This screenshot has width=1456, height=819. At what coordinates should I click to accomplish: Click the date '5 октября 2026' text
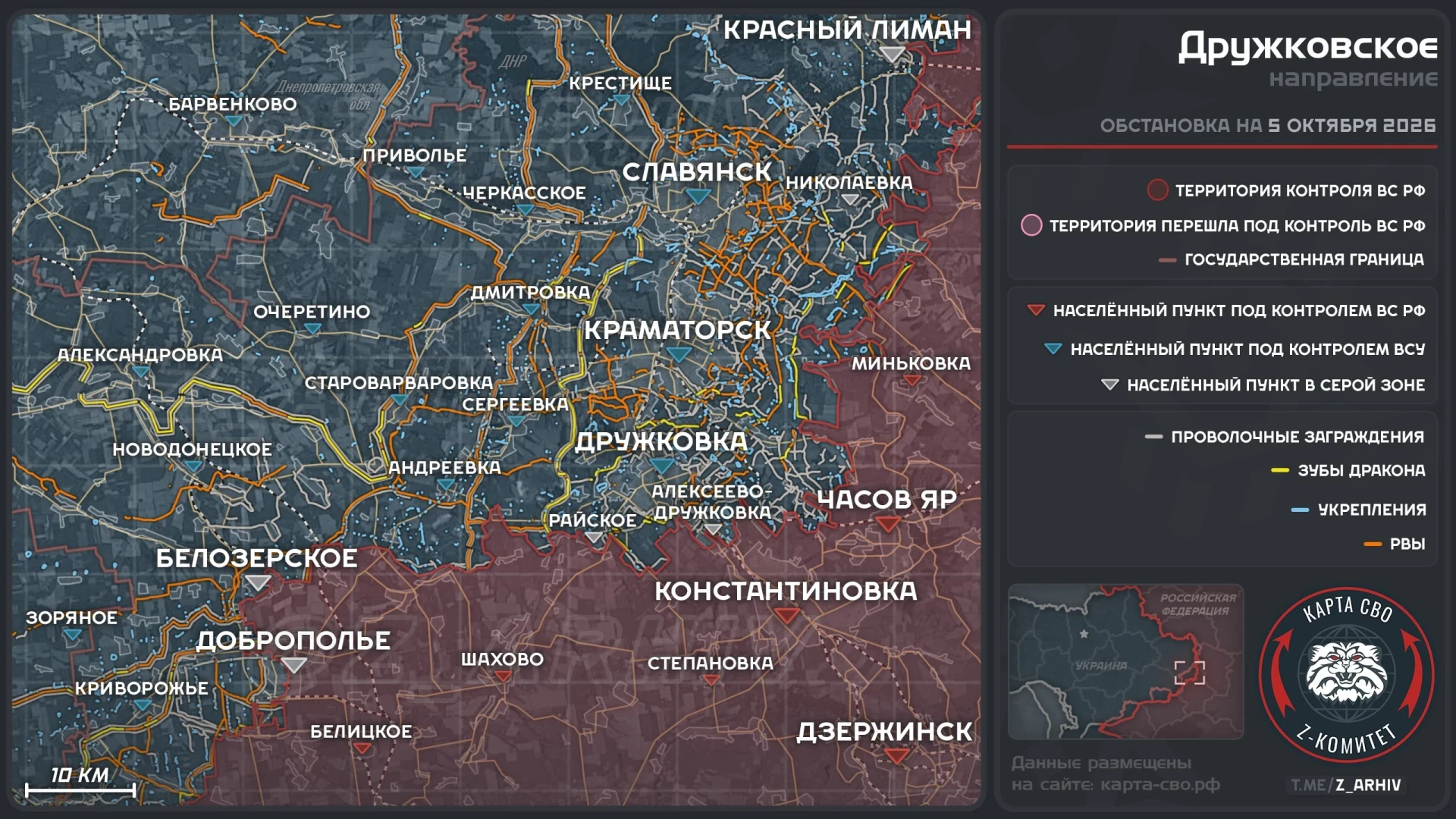[x=1352, y=125]
